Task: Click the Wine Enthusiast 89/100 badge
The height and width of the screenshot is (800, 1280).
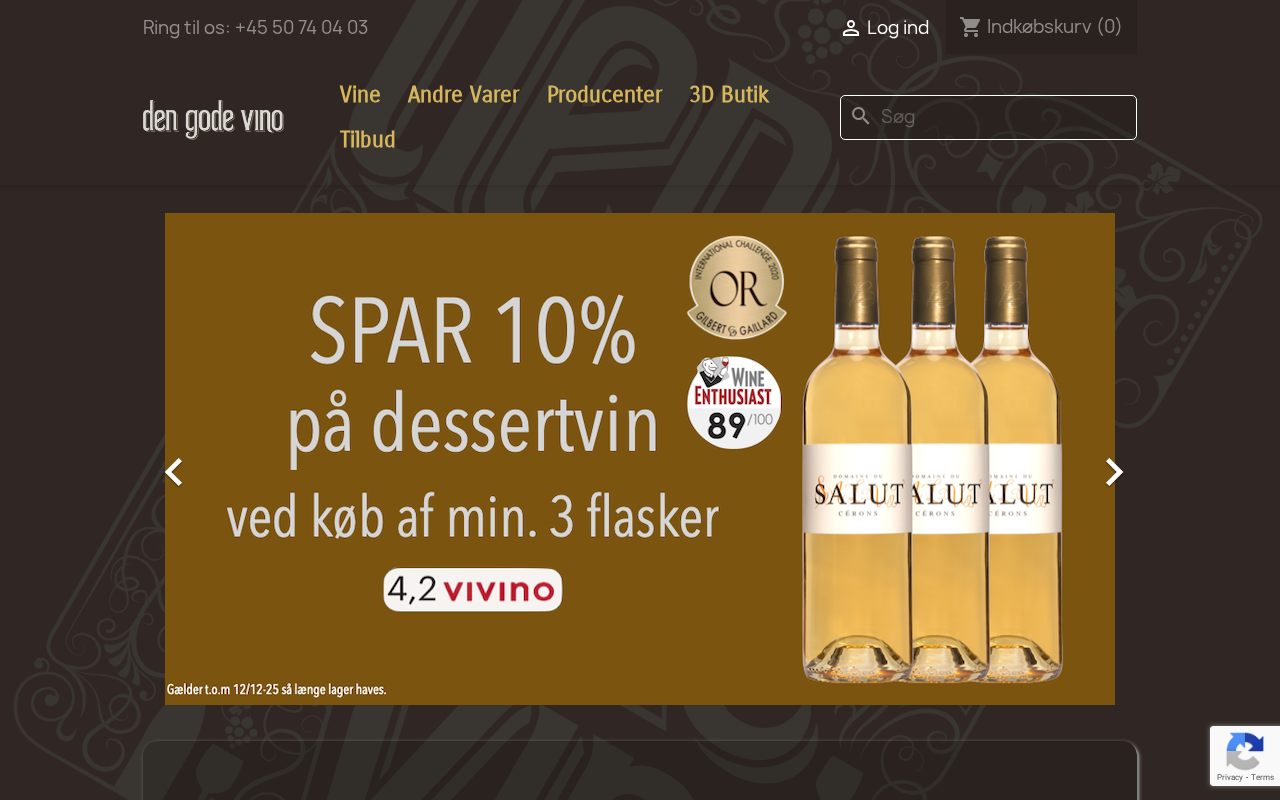Action: click(734, 402)
